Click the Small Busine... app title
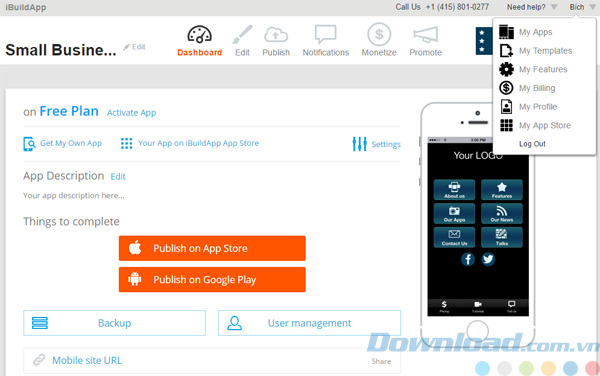600x376 pixels. coord(60,50)
